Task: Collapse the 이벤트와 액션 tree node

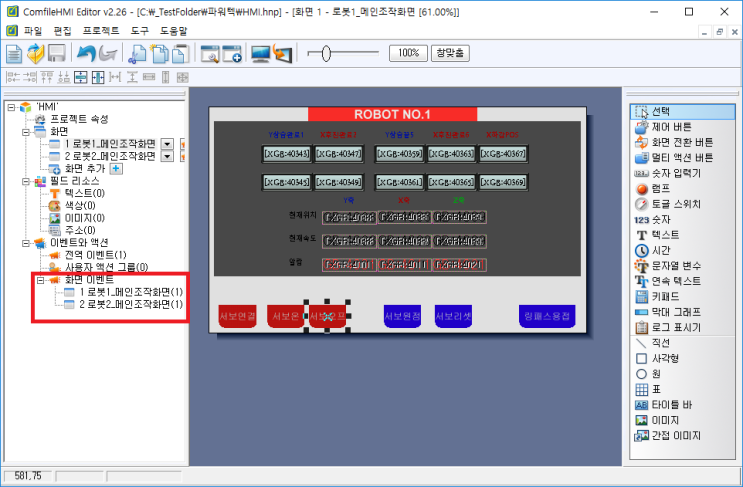Action: [26, 243]
